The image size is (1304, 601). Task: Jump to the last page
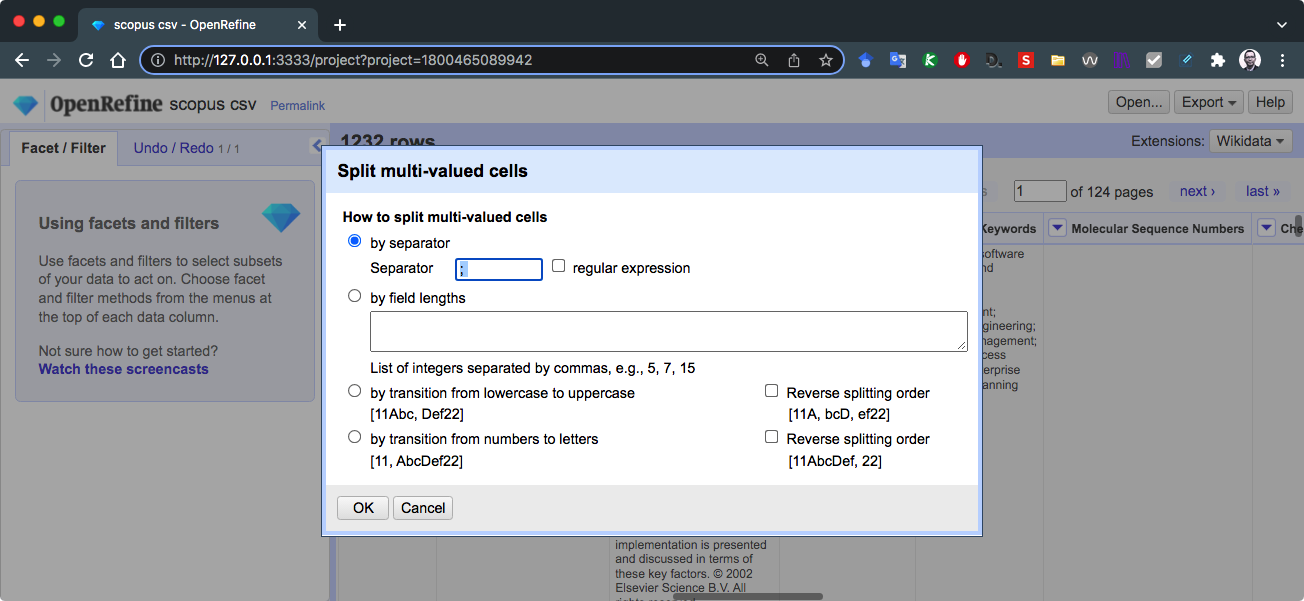(1263, 191)
